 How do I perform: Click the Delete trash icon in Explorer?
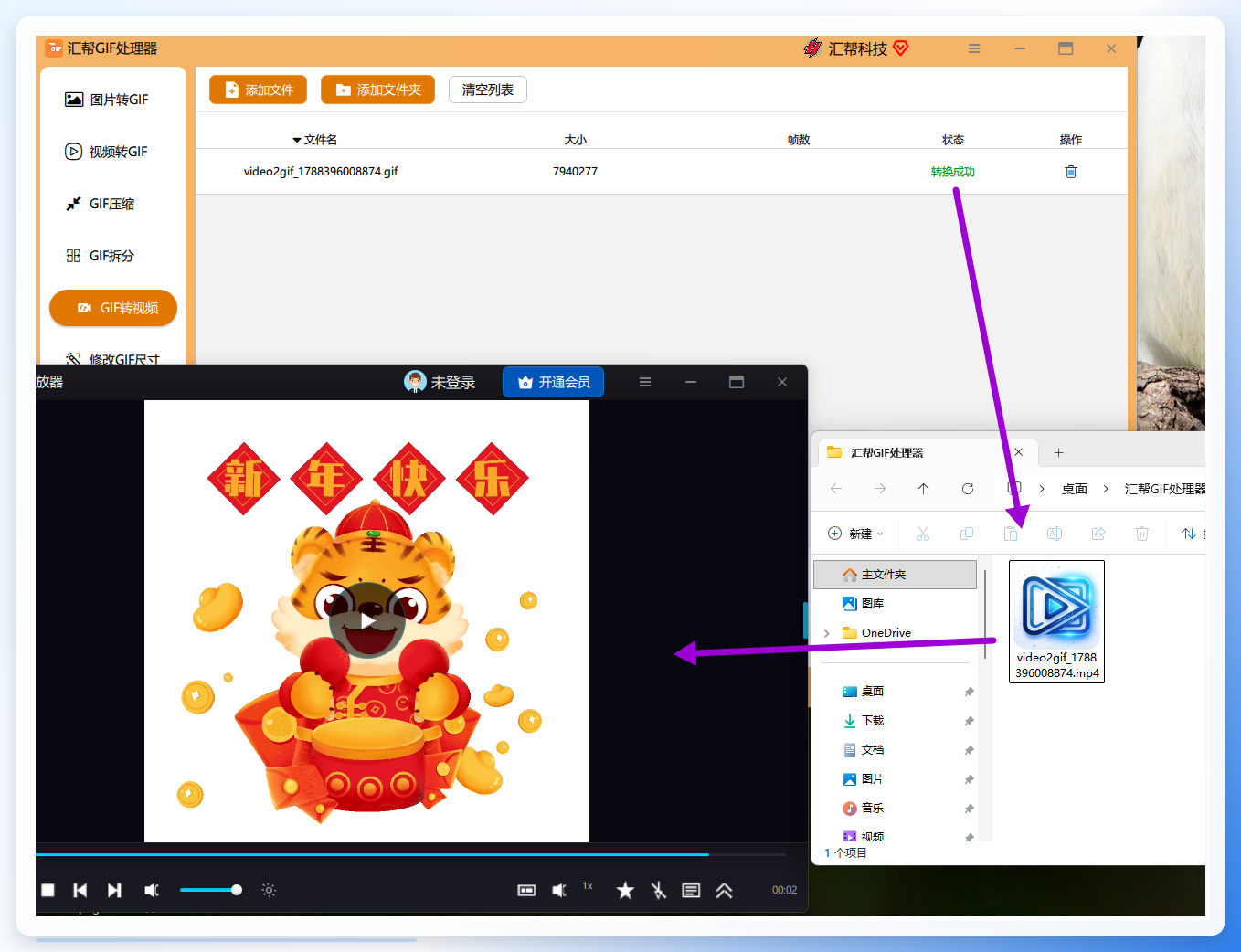[1142, 534]
